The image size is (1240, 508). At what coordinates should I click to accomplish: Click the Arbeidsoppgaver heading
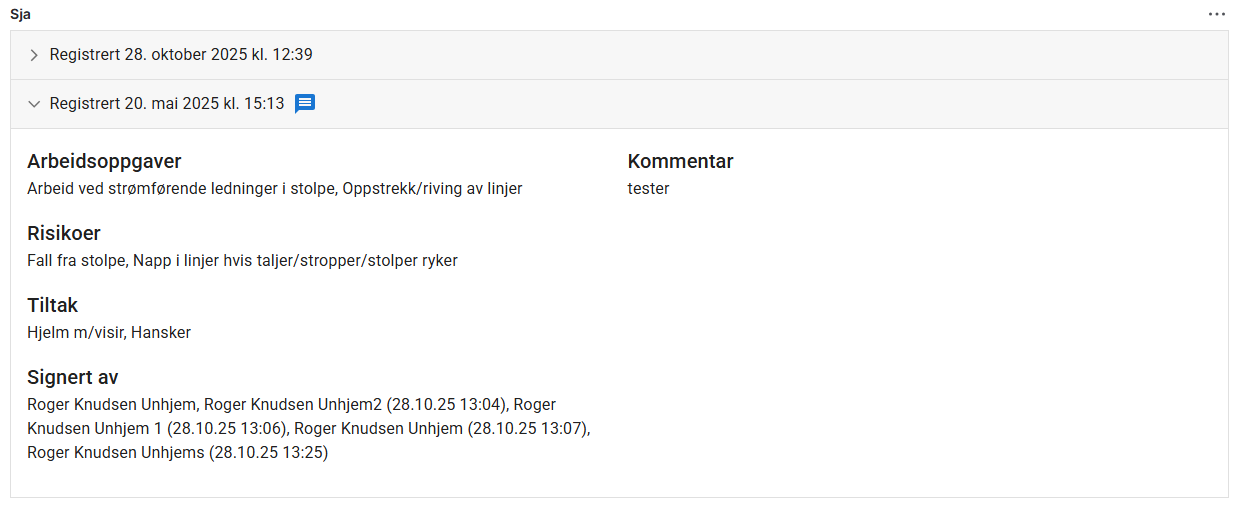[x=104, y=161]
